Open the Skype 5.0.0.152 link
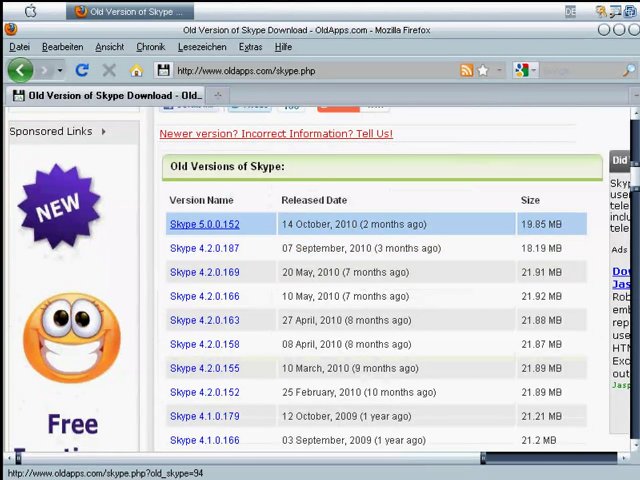This screenshot has width=640, height=480. [204, 224]
